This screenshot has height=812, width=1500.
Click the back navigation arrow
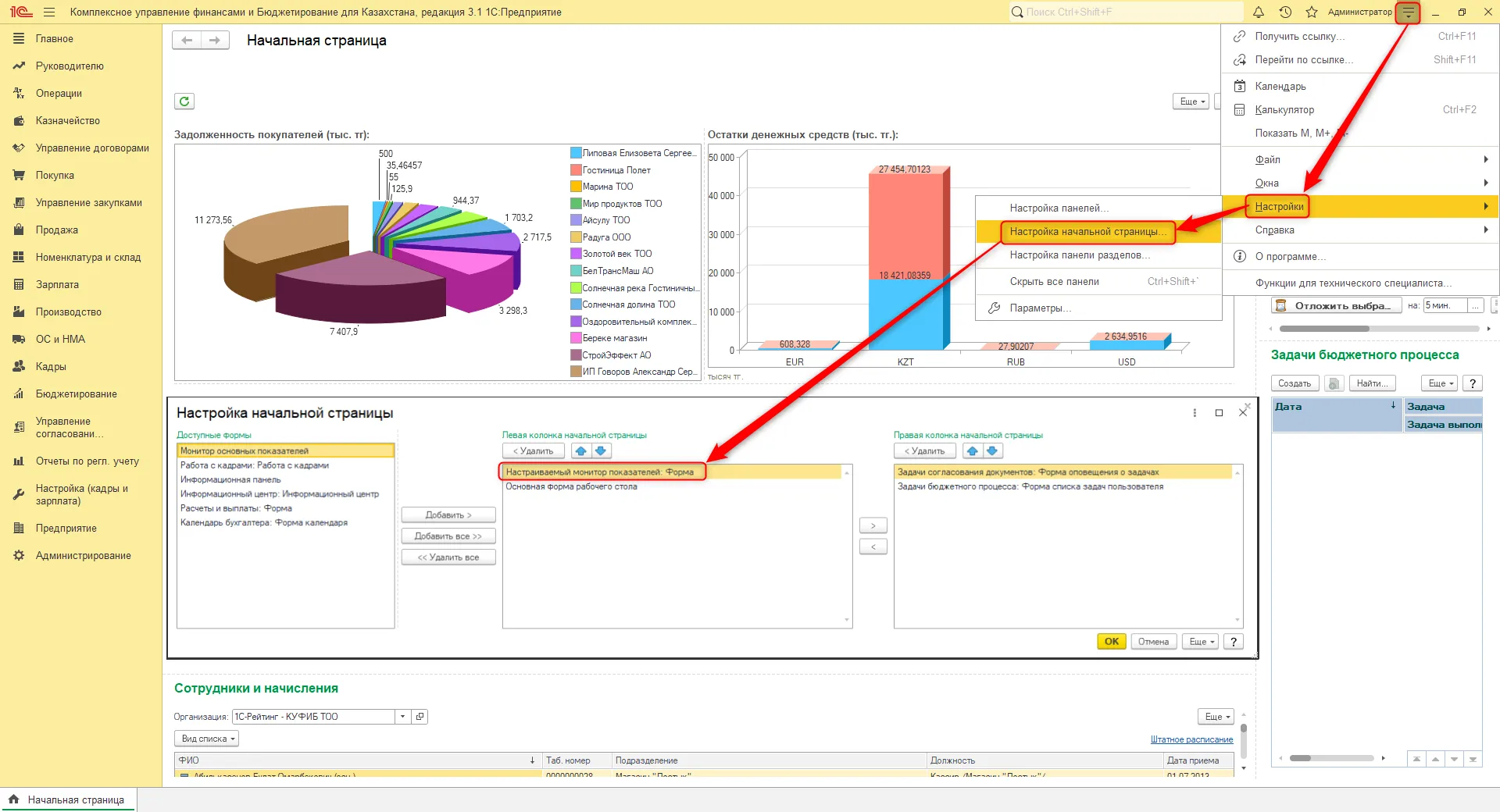point(187,41)
